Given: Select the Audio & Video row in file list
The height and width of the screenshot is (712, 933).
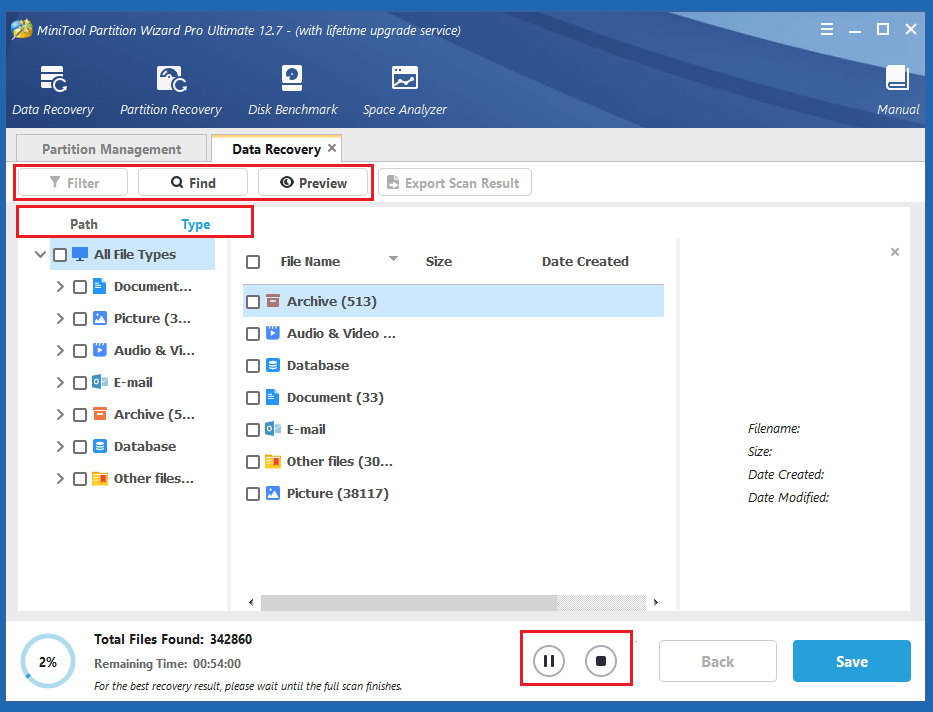Looking at the screenshot, I should coord(453,333).
